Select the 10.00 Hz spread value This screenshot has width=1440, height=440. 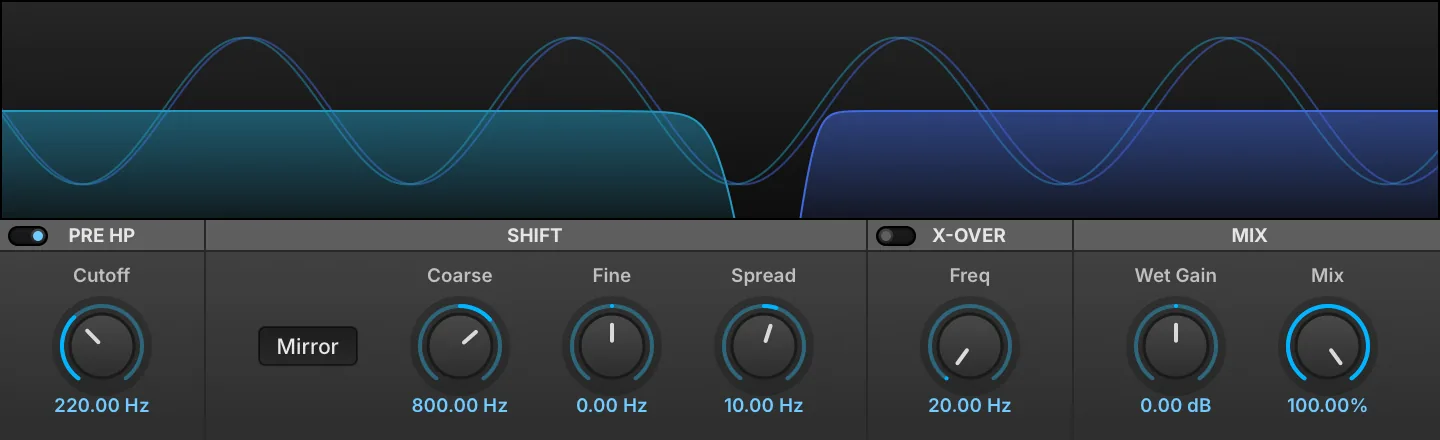tap(764, 406)
